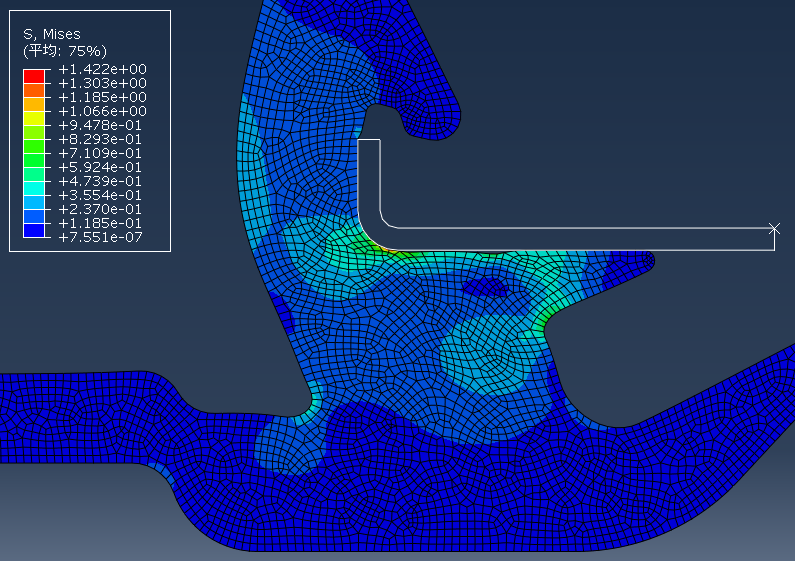Click the yellow legend color band

pyautogui.click(x=34, y=118)
